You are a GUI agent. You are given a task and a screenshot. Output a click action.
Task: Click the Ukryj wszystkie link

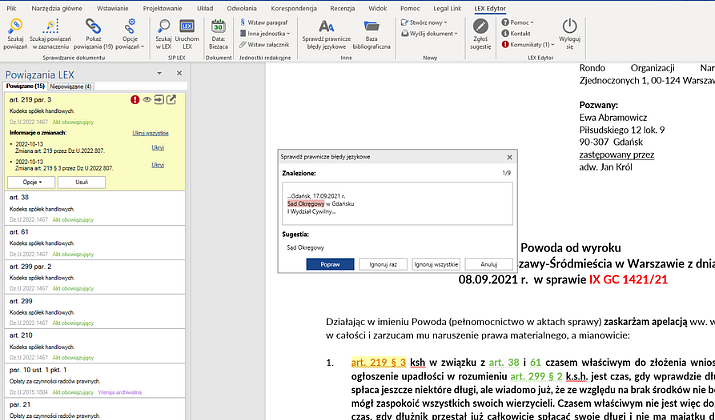click(x=148, y=132)
